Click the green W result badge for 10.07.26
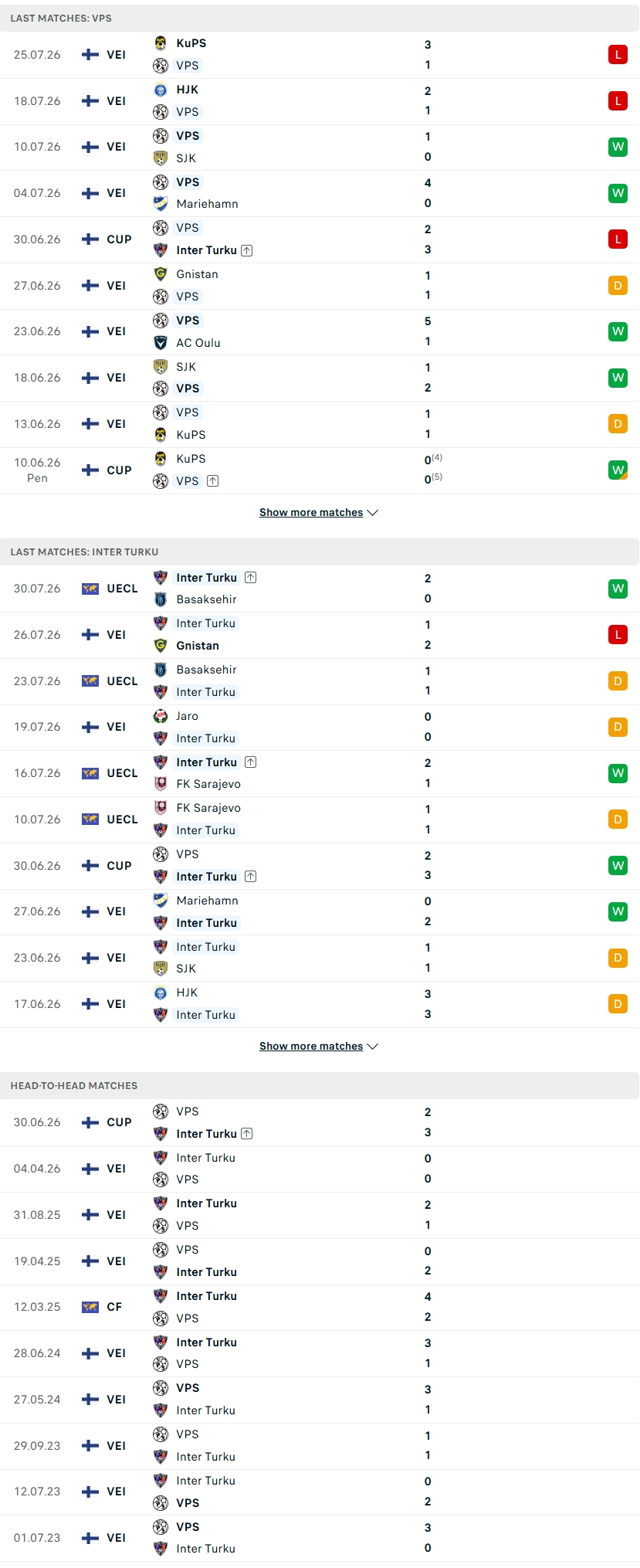The width and height of the screenshot is (640, 1568). pos(618,147)
